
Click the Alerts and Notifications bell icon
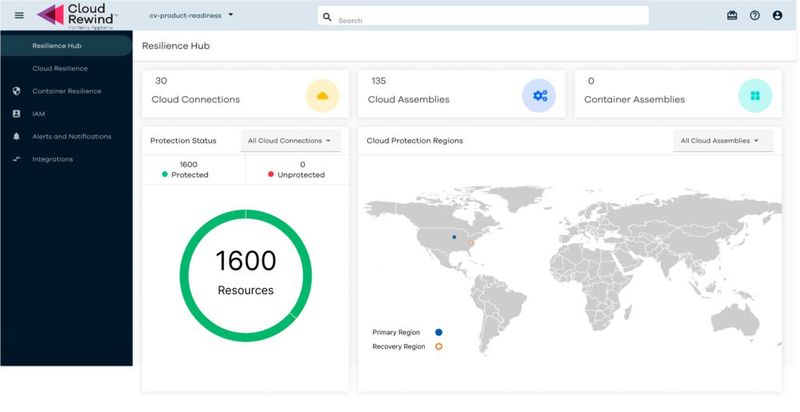[x=16, y=136]
